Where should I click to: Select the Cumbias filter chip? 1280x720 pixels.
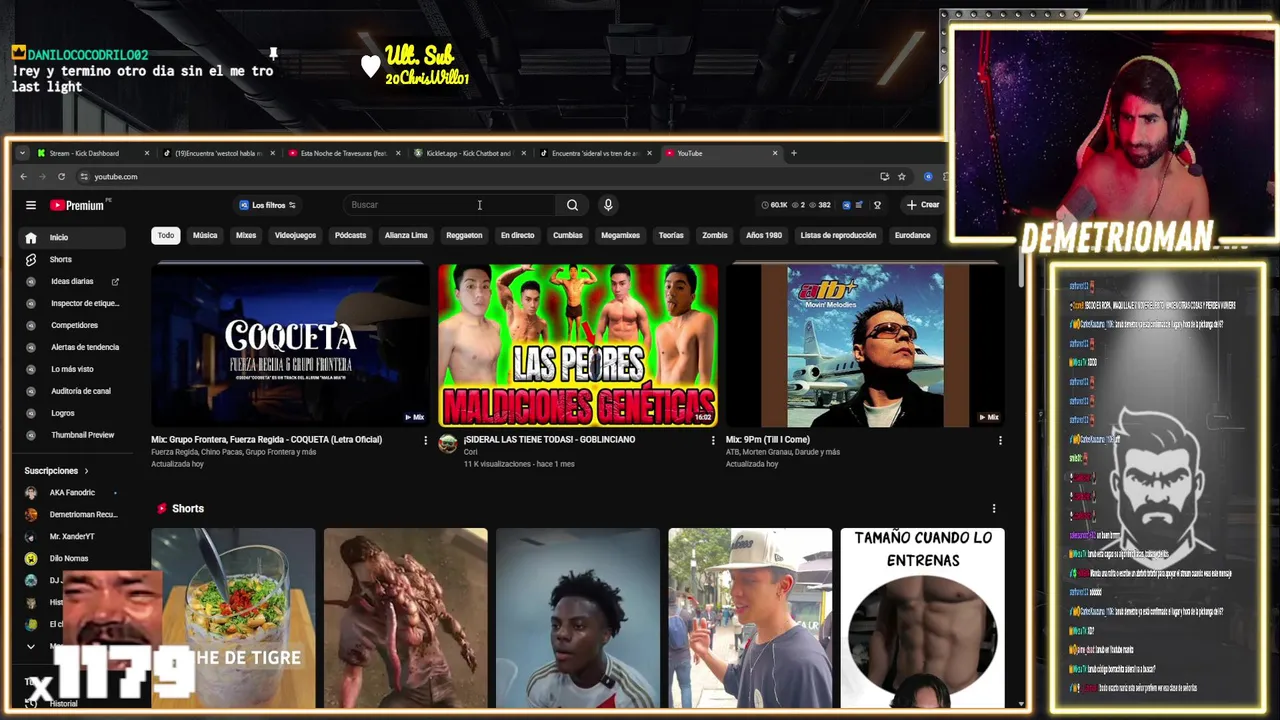tap(568, 236)
